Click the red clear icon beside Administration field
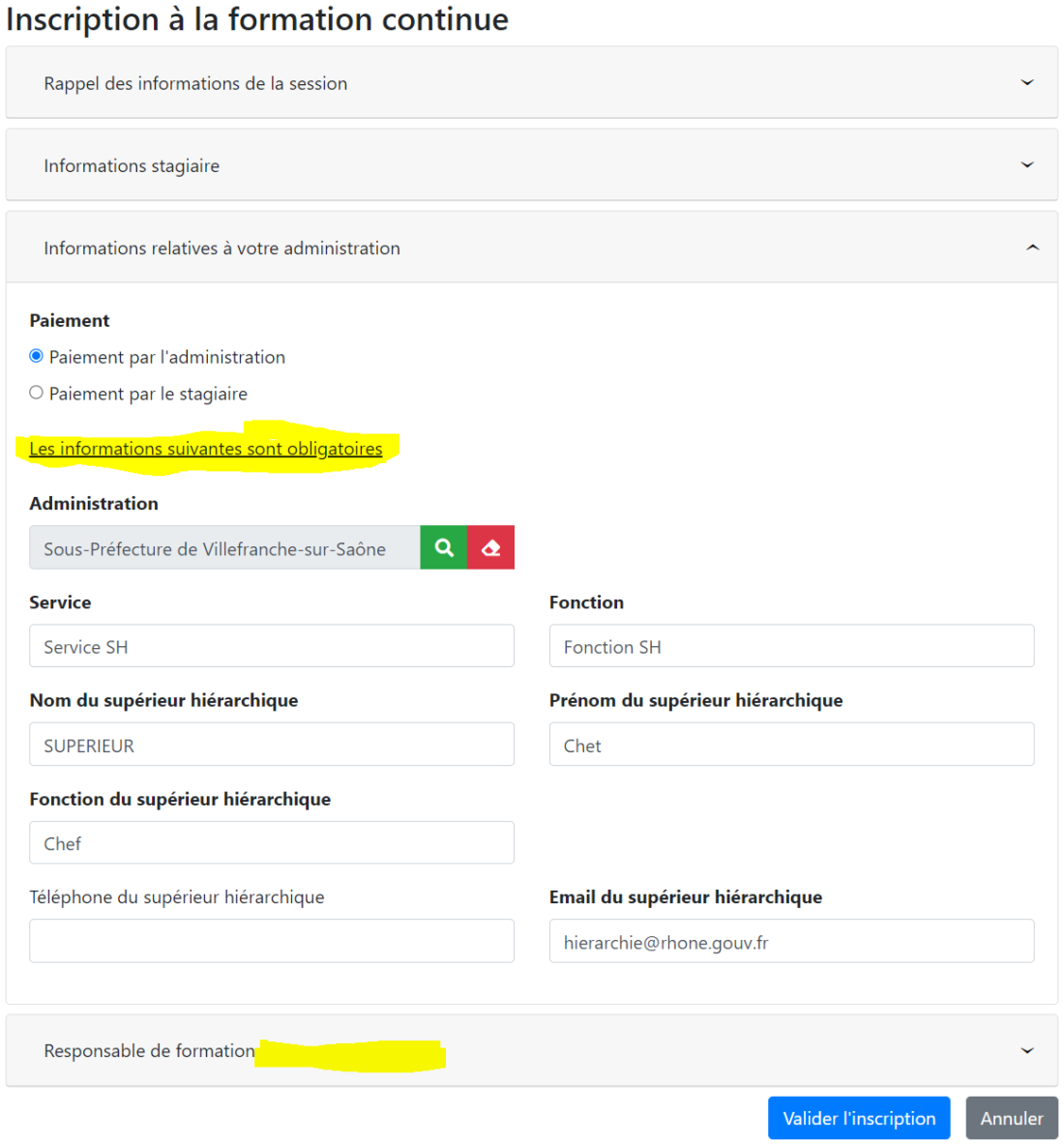 pyautogui.click(x=490, y=547)
